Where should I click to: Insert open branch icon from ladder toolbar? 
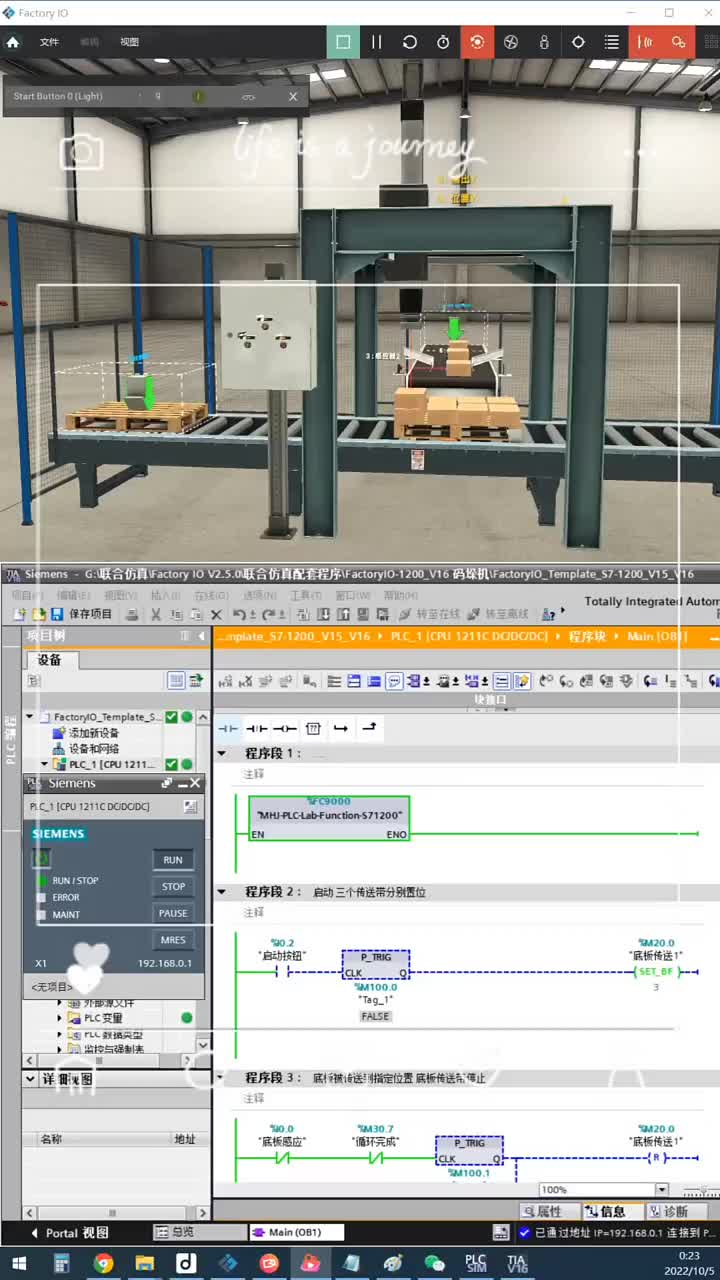(341, 728)
